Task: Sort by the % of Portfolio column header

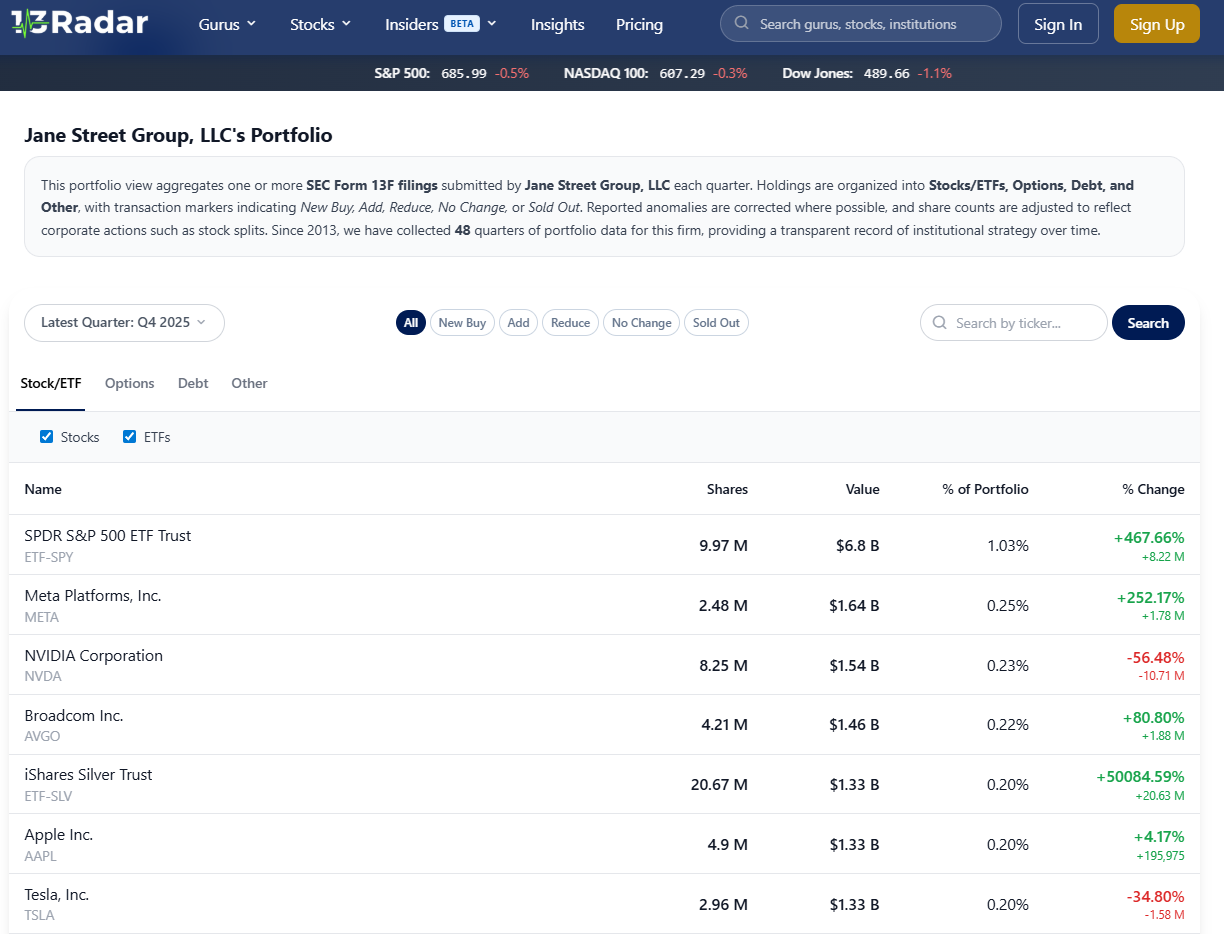Action: 985,489
